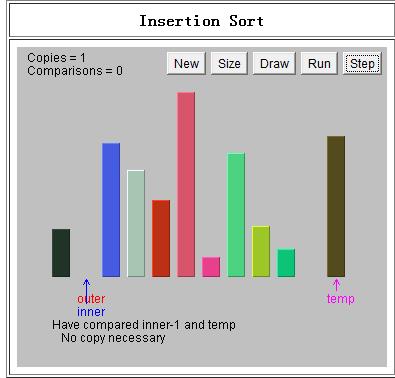The image size is (395, 378).
Task: Start sorting with the Run button
Action: point(319,63)
